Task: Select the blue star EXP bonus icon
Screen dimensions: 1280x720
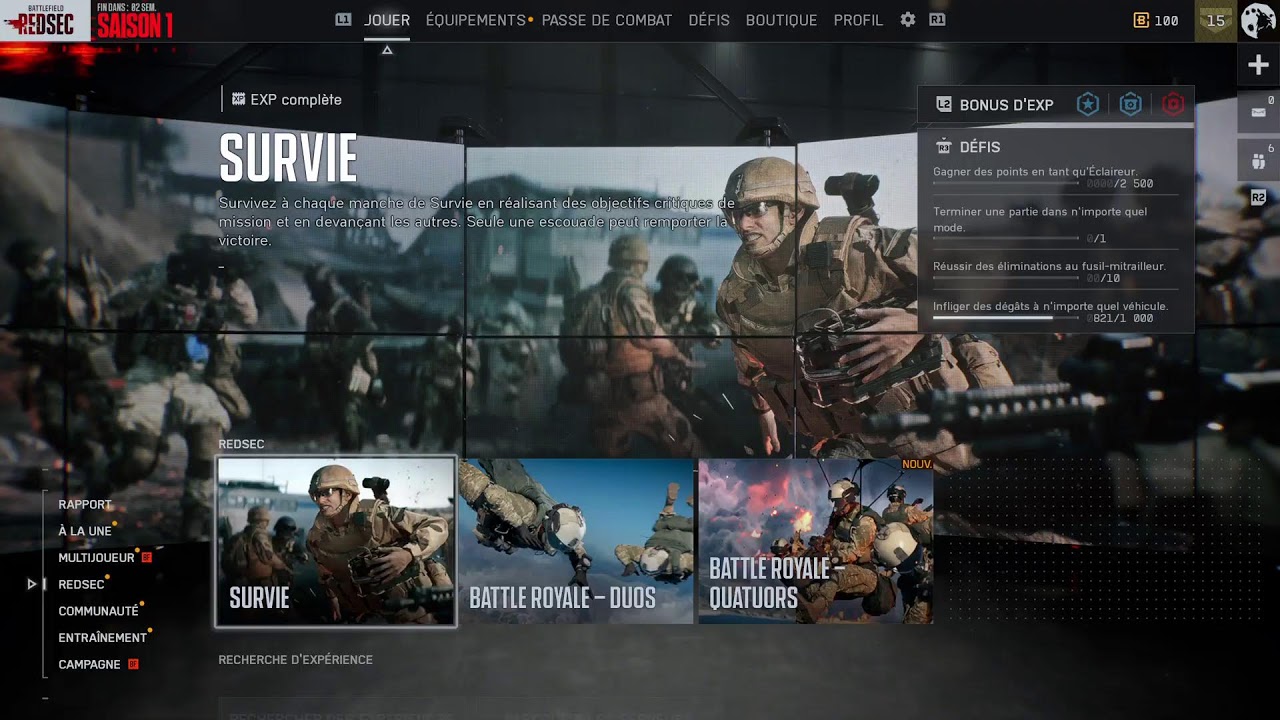Action: coord(1088,104)
